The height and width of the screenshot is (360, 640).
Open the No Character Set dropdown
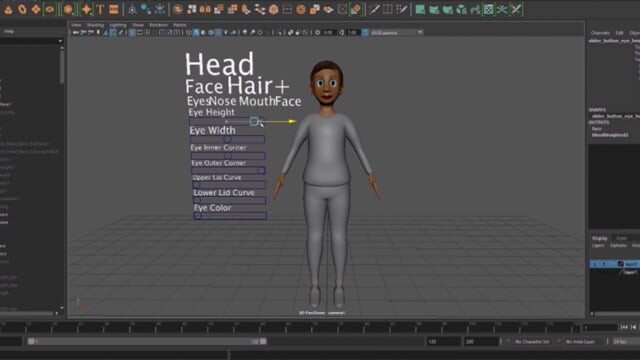click(x=532, y=341)
